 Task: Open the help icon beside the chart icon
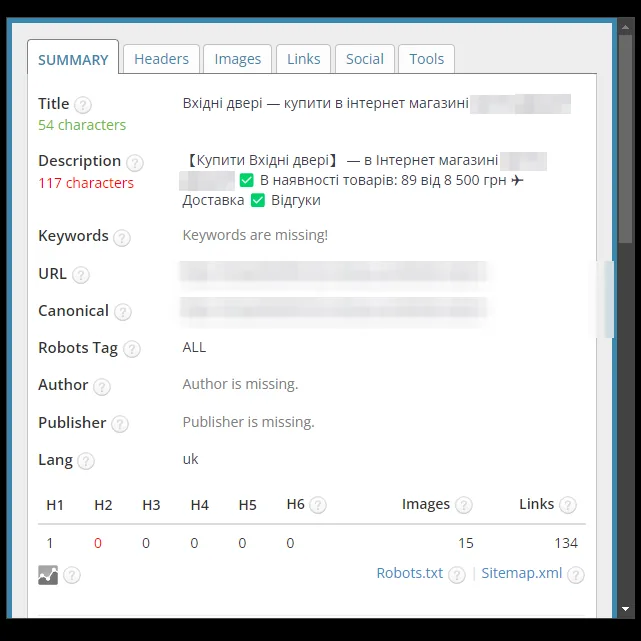point(72,575)
